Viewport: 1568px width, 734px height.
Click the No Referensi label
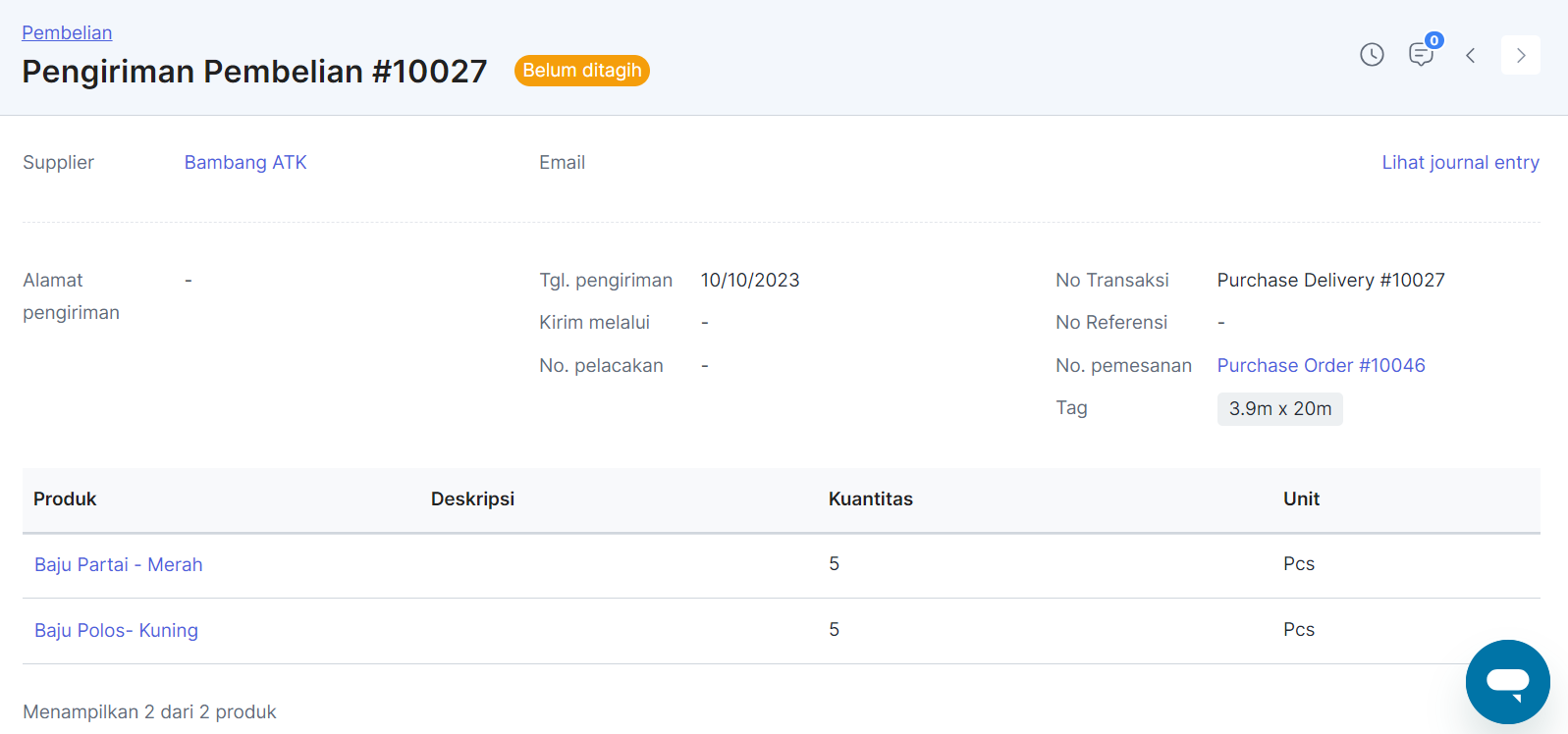(x=1111, y=323)
